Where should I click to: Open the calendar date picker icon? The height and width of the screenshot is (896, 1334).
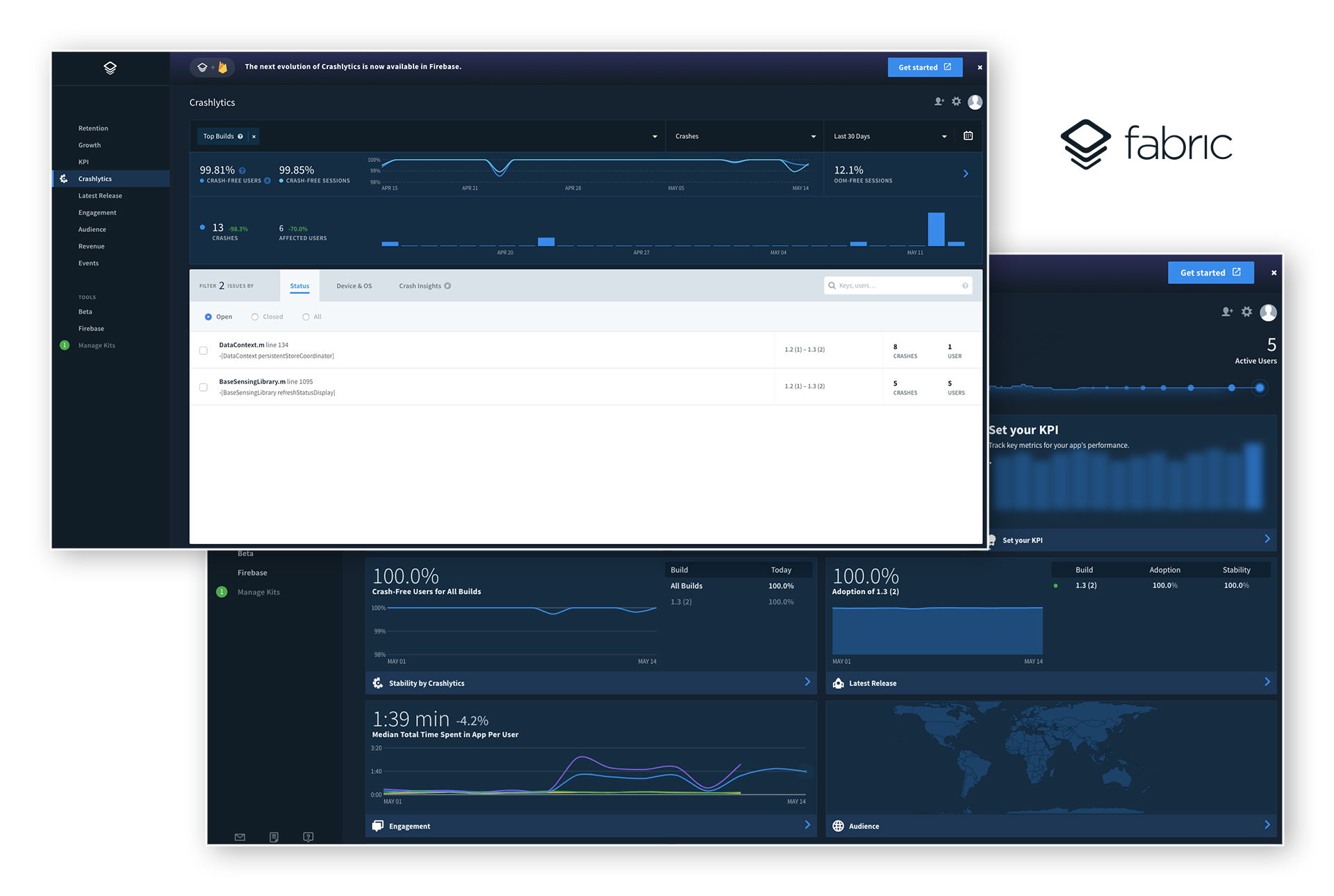pyautogui.click(x=968, y=136)
